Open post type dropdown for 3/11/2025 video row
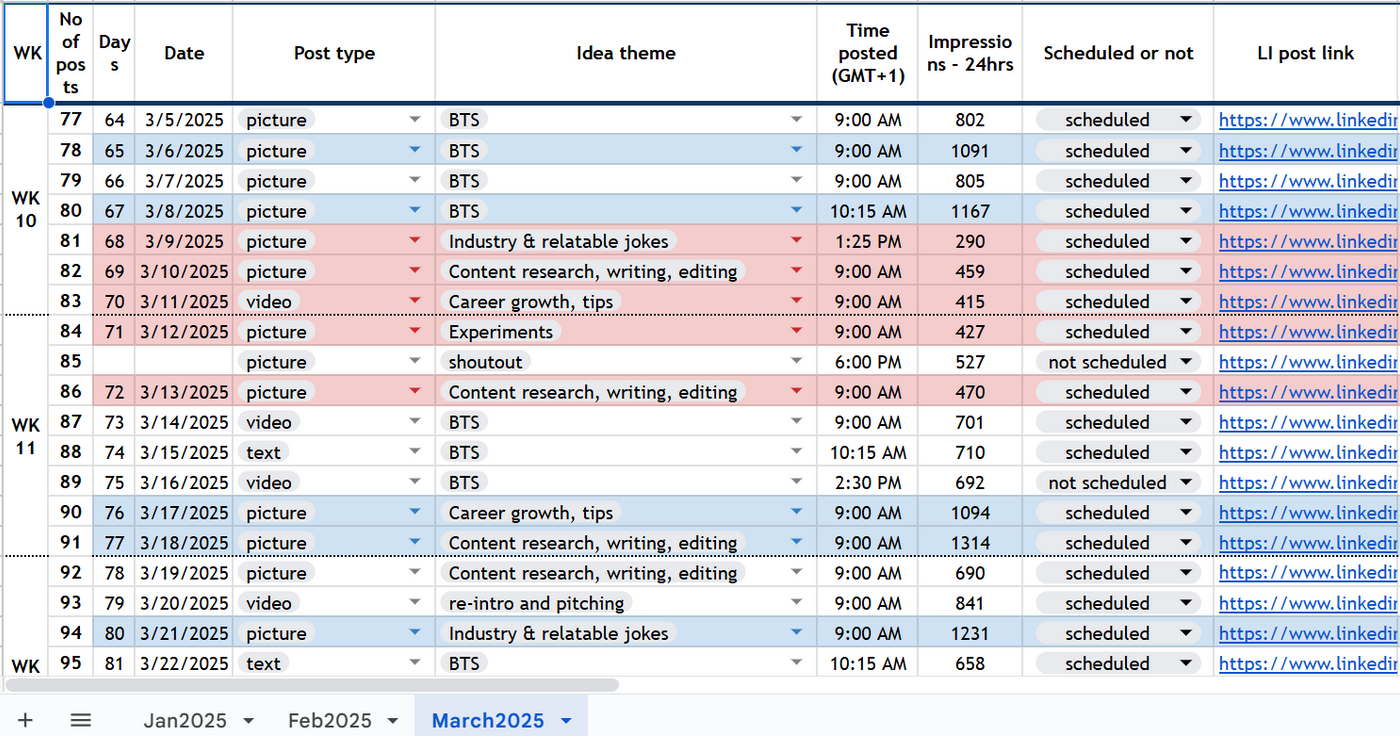 point(415,301)
